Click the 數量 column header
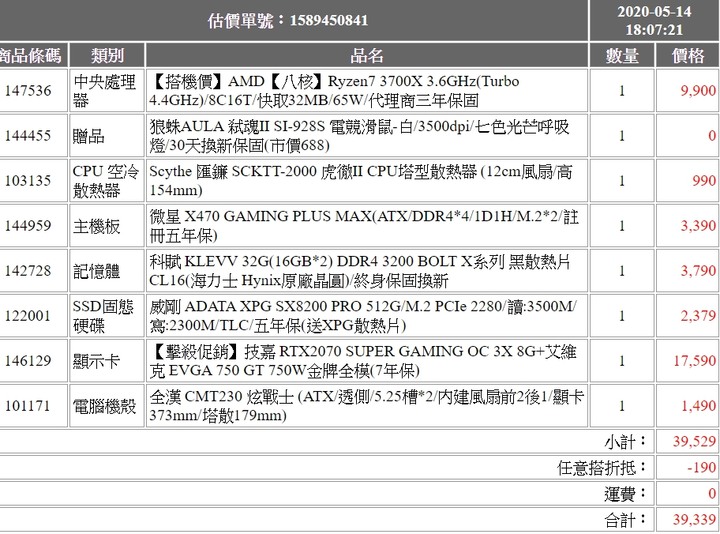This screenshot has height=534, width=720. coord(622,56)
